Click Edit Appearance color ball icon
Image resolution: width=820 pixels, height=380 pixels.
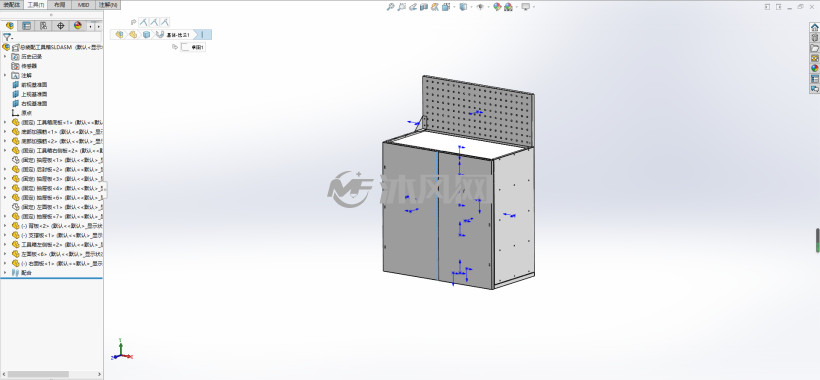point(497,7)
